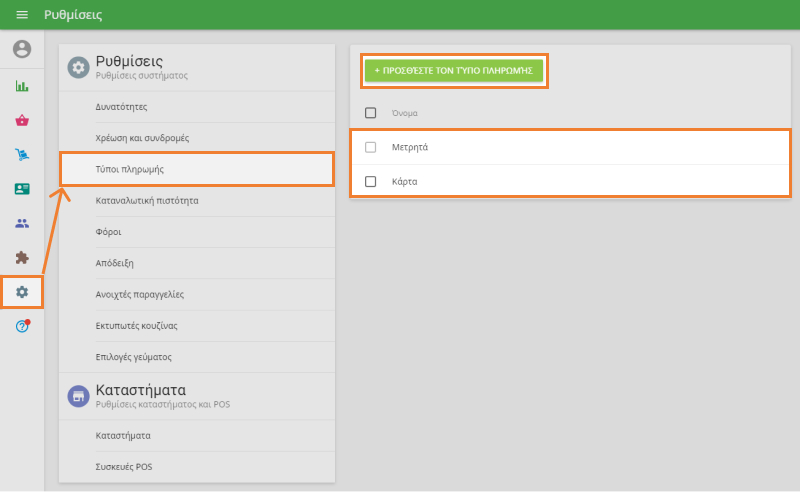Viewport: 800px width, 492px height.
Task: Open the items shopping basket icon
Action: tap(22, 120)
